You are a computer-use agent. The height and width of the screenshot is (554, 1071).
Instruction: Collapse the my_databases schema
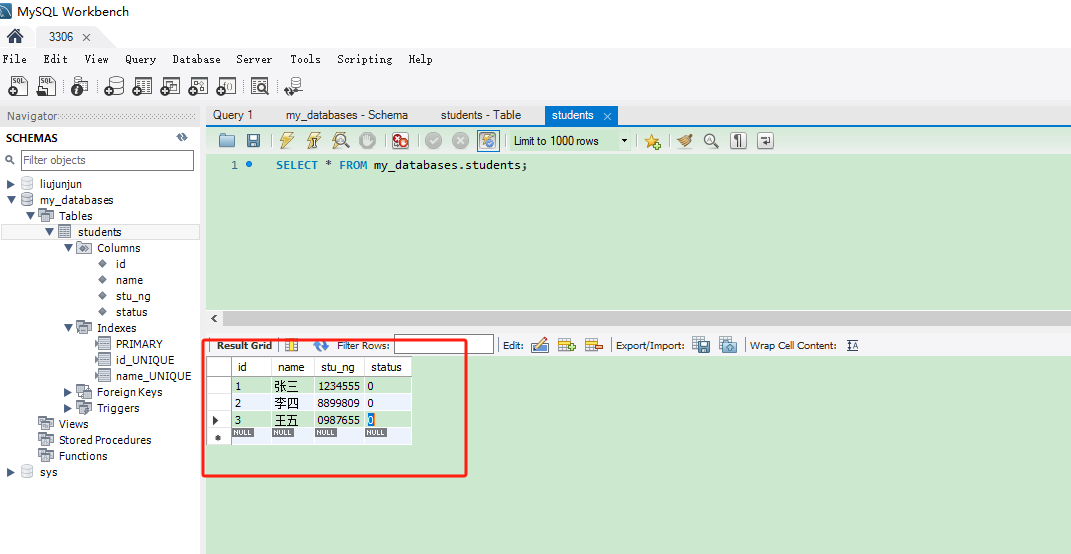(11, 200)
